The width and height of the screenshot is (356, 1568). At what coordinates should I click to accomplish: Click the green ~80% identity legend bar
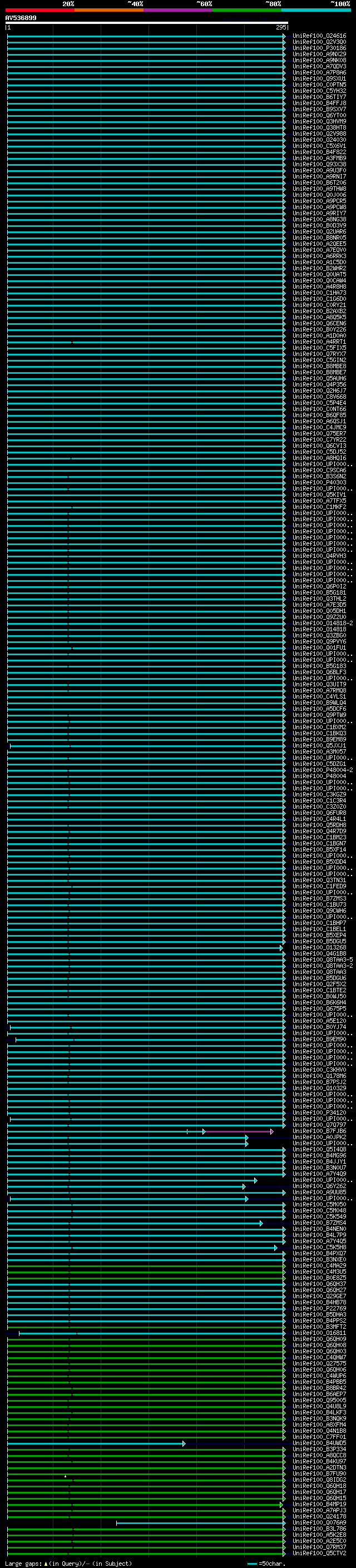pyautogui.click(x=247, y=10)
